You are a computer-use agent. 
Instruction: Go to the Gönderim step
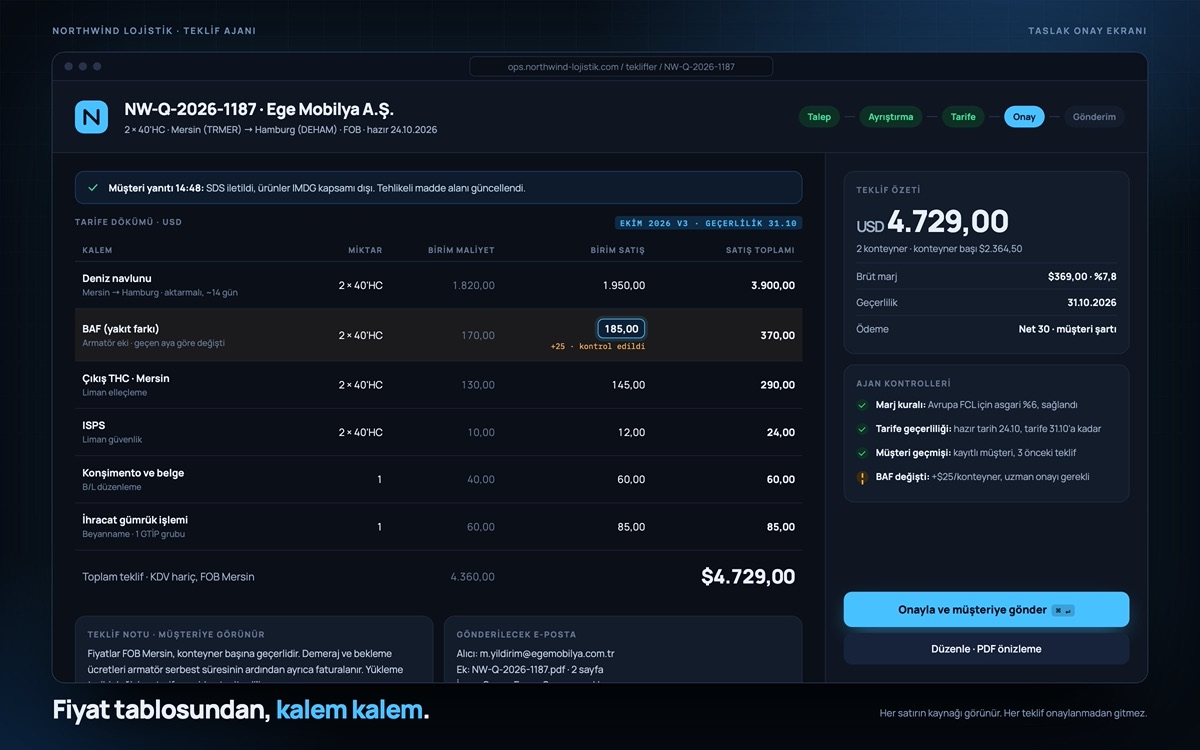pyautogui.click(x=1094, y=117)
